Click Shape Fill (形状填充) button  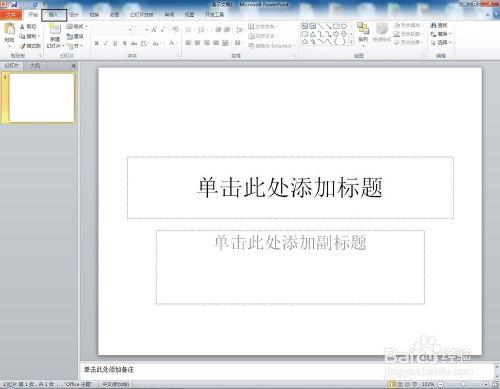point(408,25)
